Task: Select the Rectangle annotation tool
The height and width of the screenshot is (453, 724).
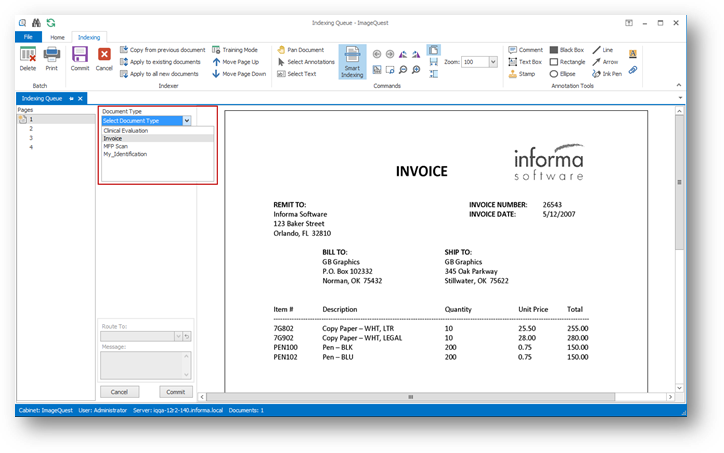Action: point(567,62)
